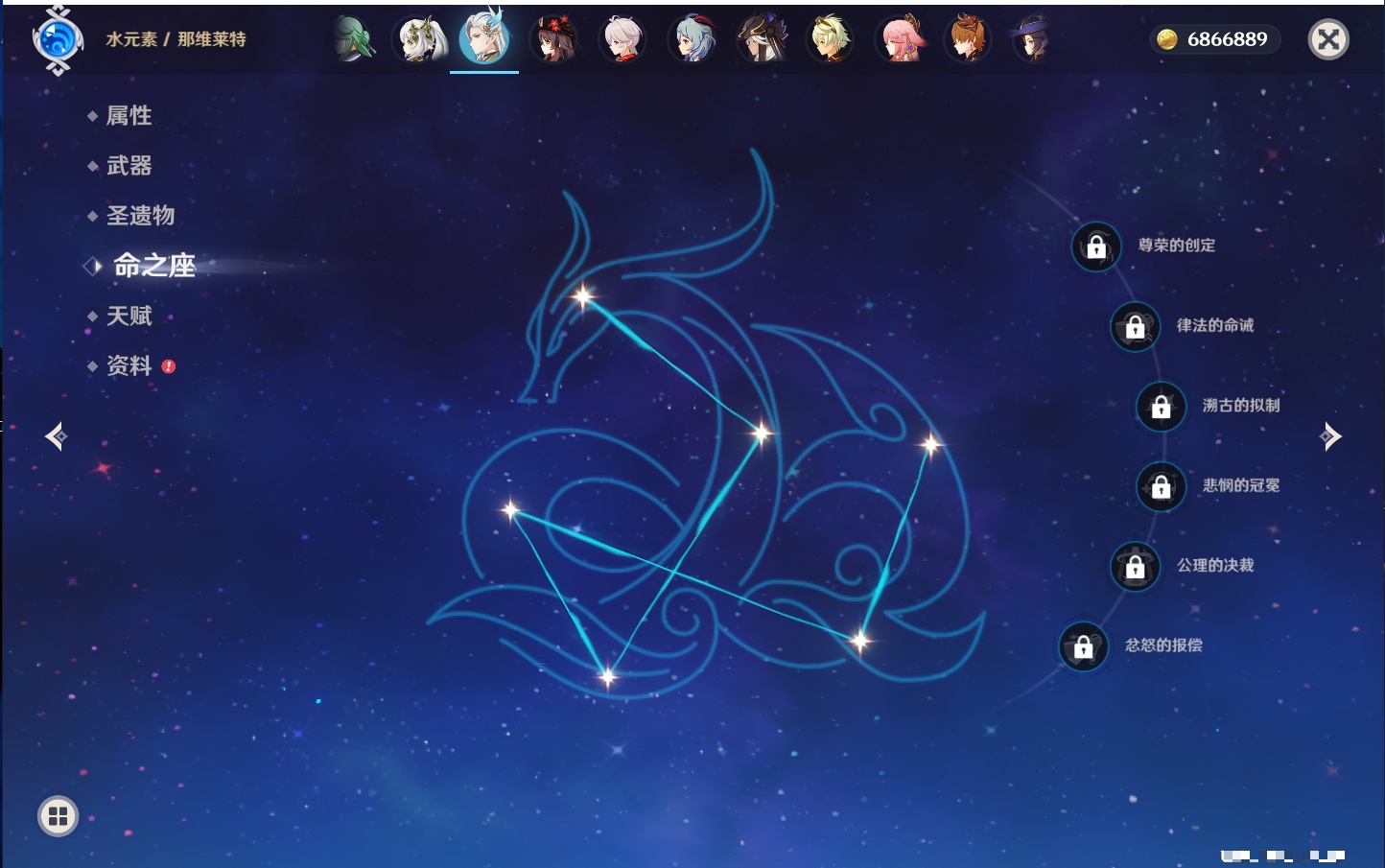Click the Hydro element emblem icon
This screenshot has height=868, width=1385.
(x=58, y=40)
